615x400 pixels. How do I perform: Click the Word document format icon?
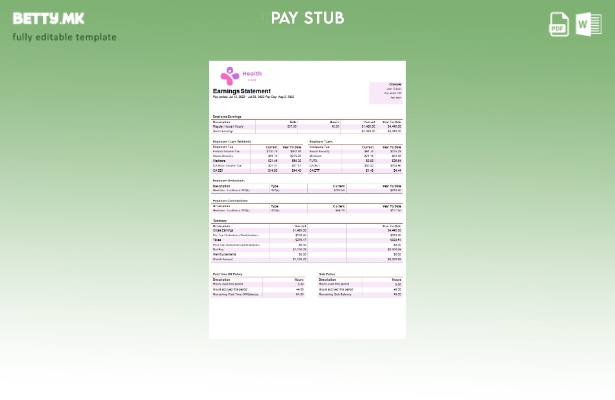(x=588, y=24)
